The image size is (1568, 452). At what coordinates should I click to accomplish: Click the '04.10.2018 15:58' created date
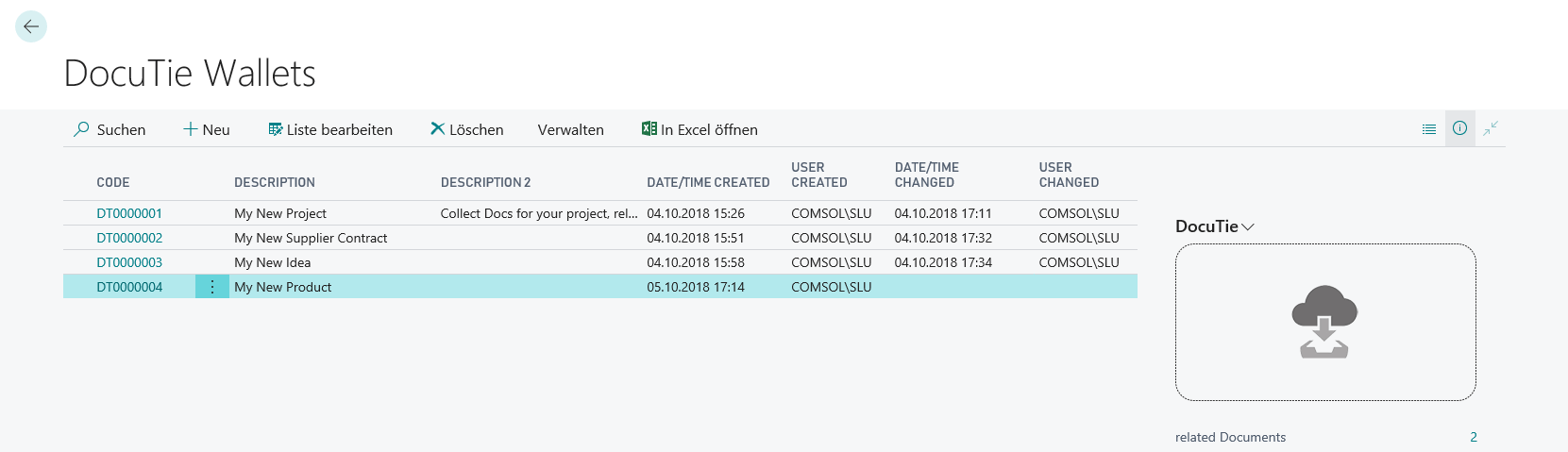(696, 262)
